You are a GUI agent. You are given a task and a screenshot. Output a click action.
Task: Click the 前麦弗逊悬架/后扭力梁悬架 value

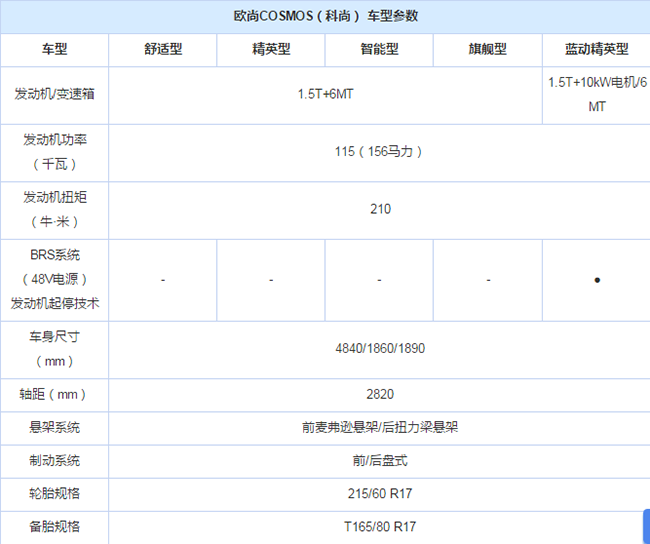click(x=380, y=427)
